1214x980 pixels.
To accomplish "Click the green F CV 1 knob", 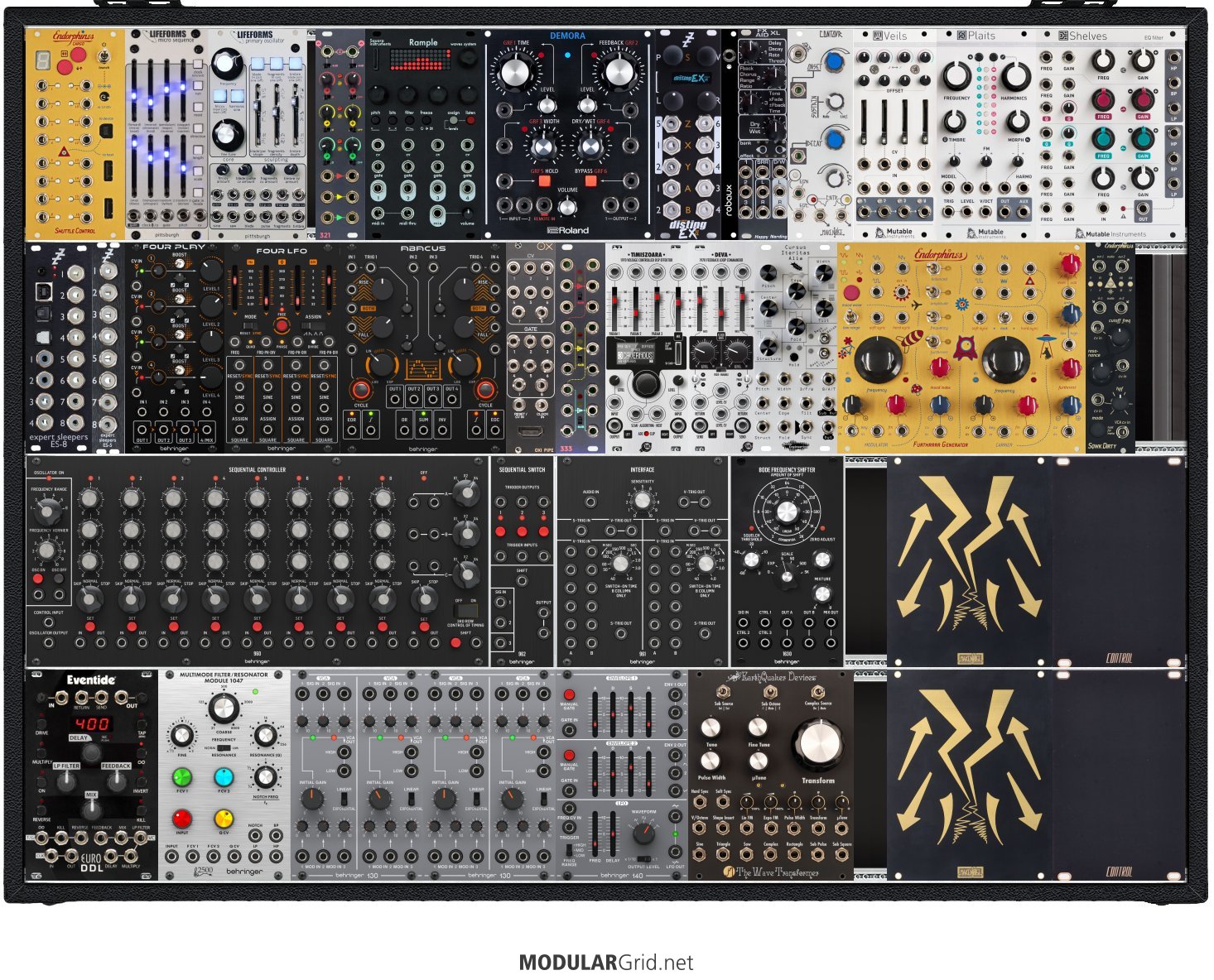I will pyautogui.click(x=182, y=777).
